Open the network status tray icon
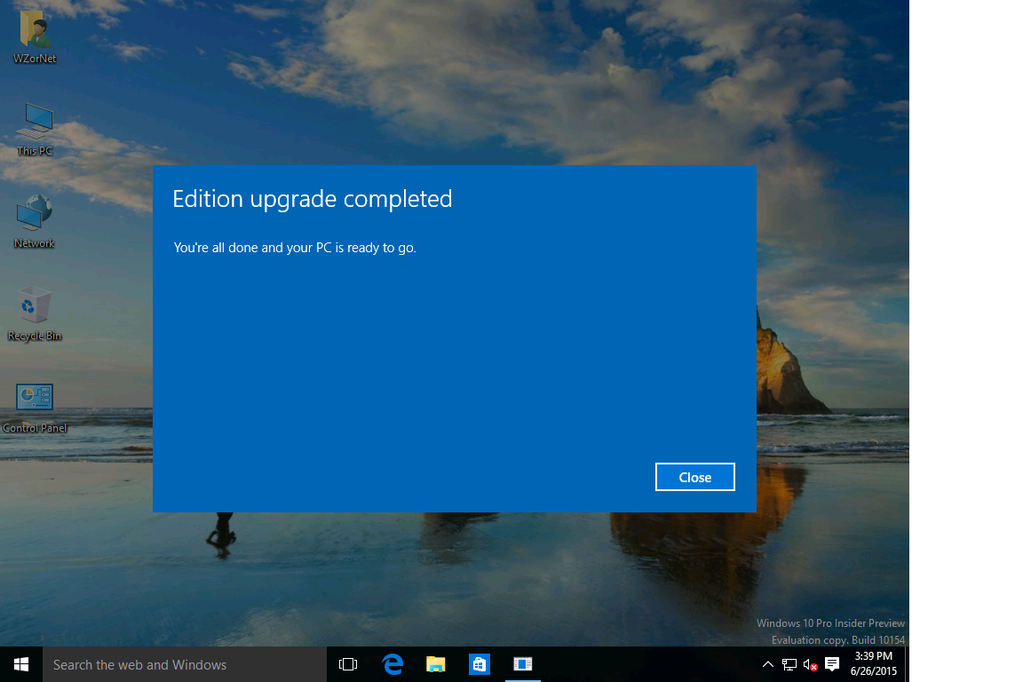This screenshot has height=682, width=1023. [x=789, y=664]
